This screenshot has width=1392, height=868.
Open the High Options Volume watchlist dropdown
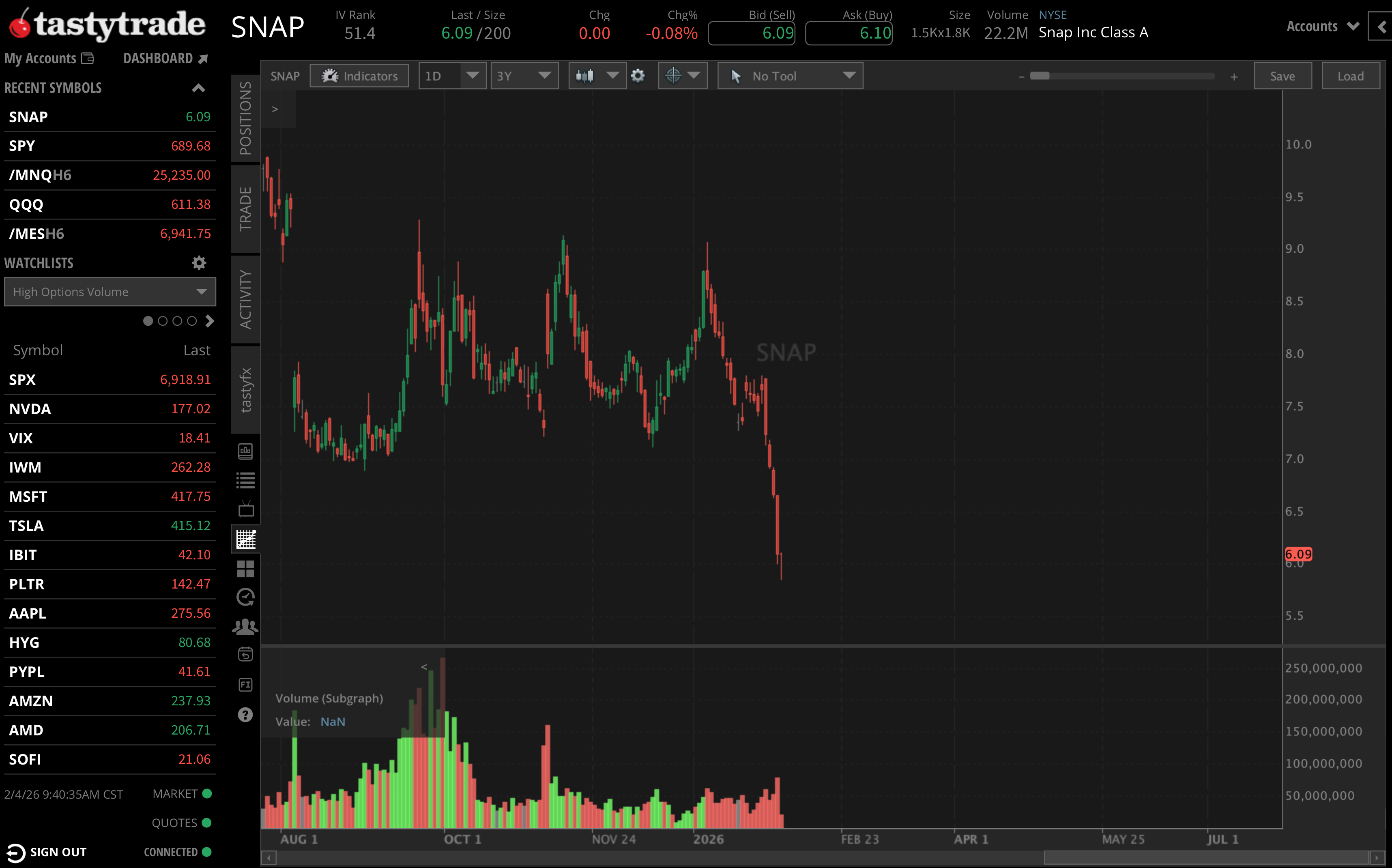(110, 292)
